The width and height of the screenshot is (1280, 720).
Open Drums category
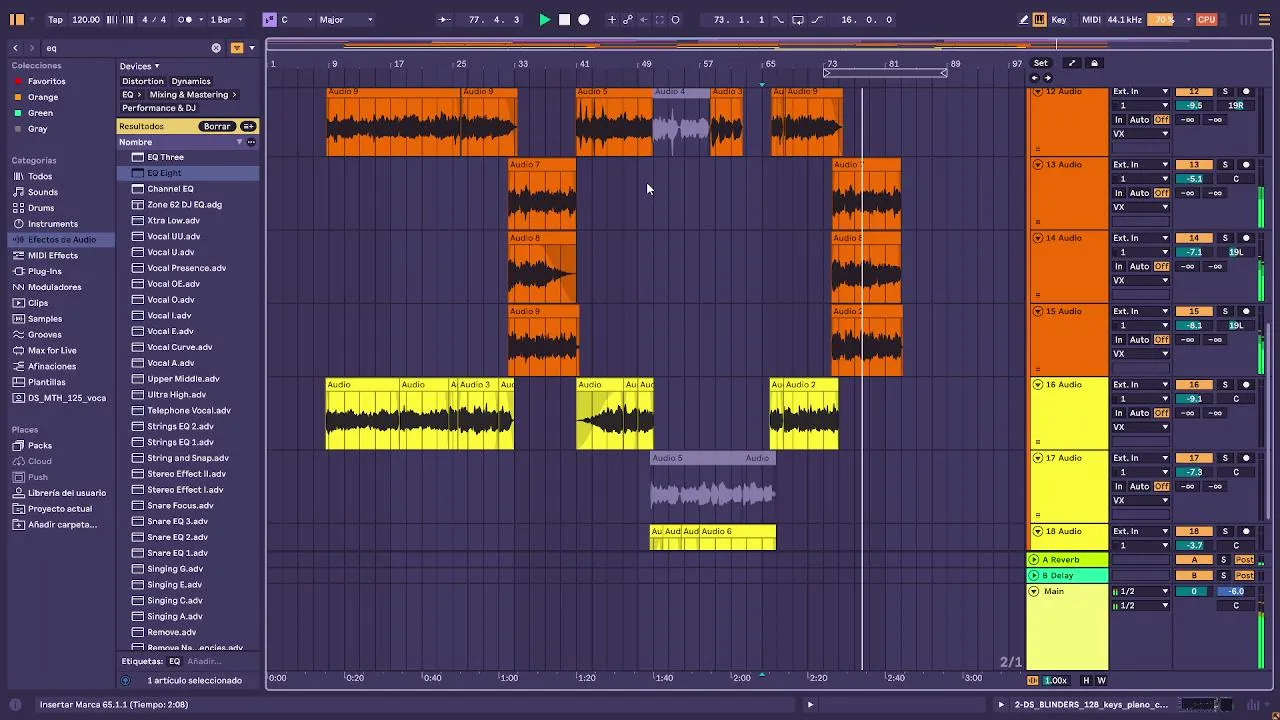pyautogui.click(x=41, y=208)
